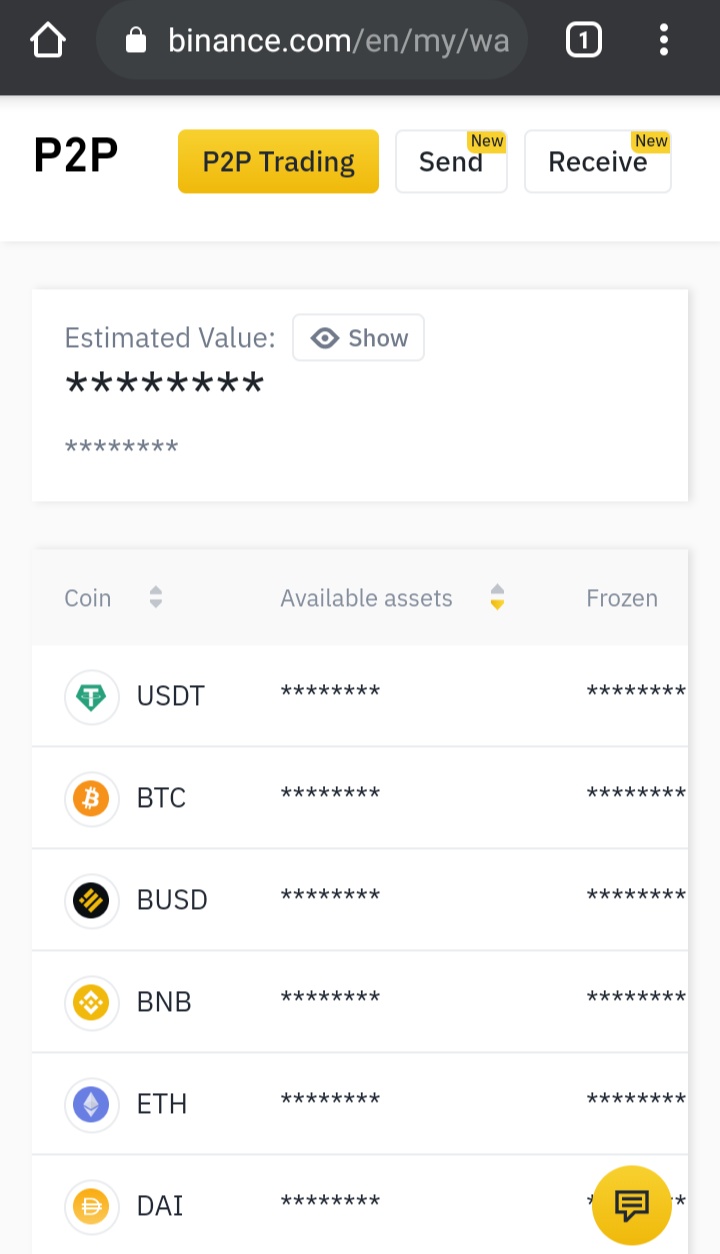Show the hidden estimated value

(358, 338)
